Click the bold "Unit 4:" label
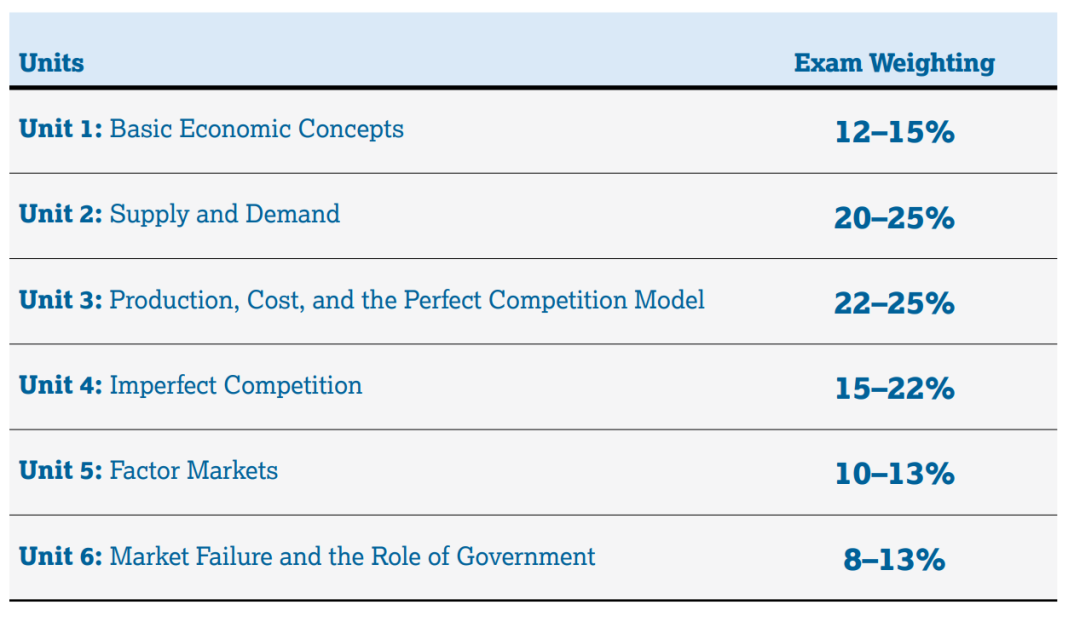The width and height of the screenshot is (1080, 628). tap(61, 386)
